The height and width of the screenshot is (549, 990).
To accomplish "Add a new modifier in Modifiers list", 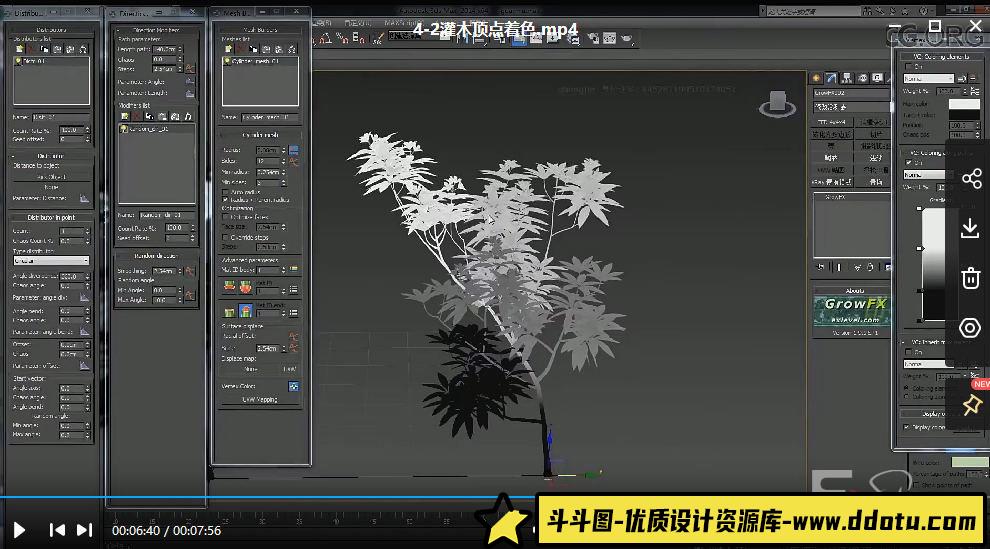I will tap(125, 116).
